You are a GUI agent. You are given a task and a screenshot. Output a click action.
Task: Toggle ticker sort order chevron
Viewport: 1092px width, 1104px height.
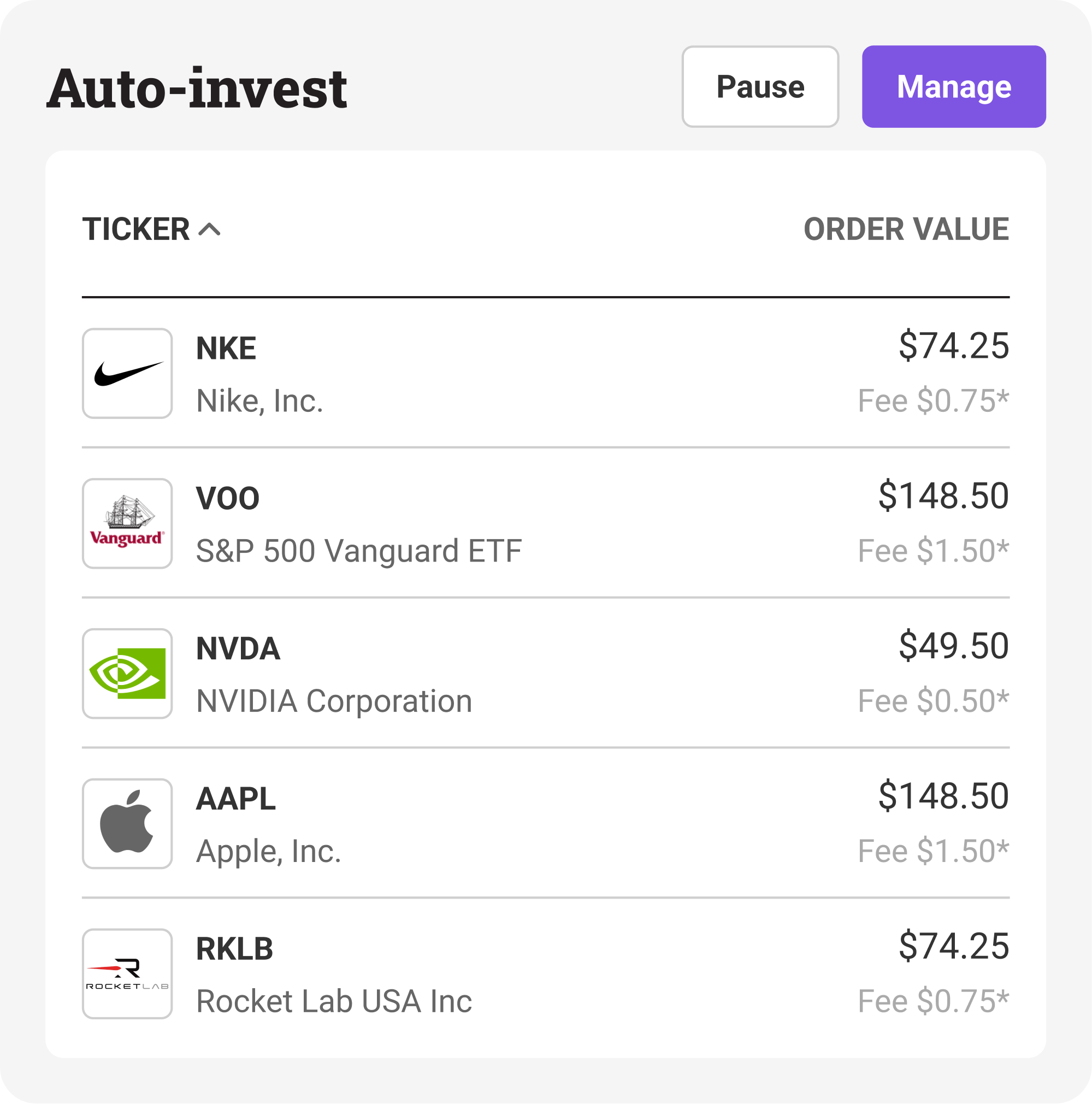[x=210, y=230]
